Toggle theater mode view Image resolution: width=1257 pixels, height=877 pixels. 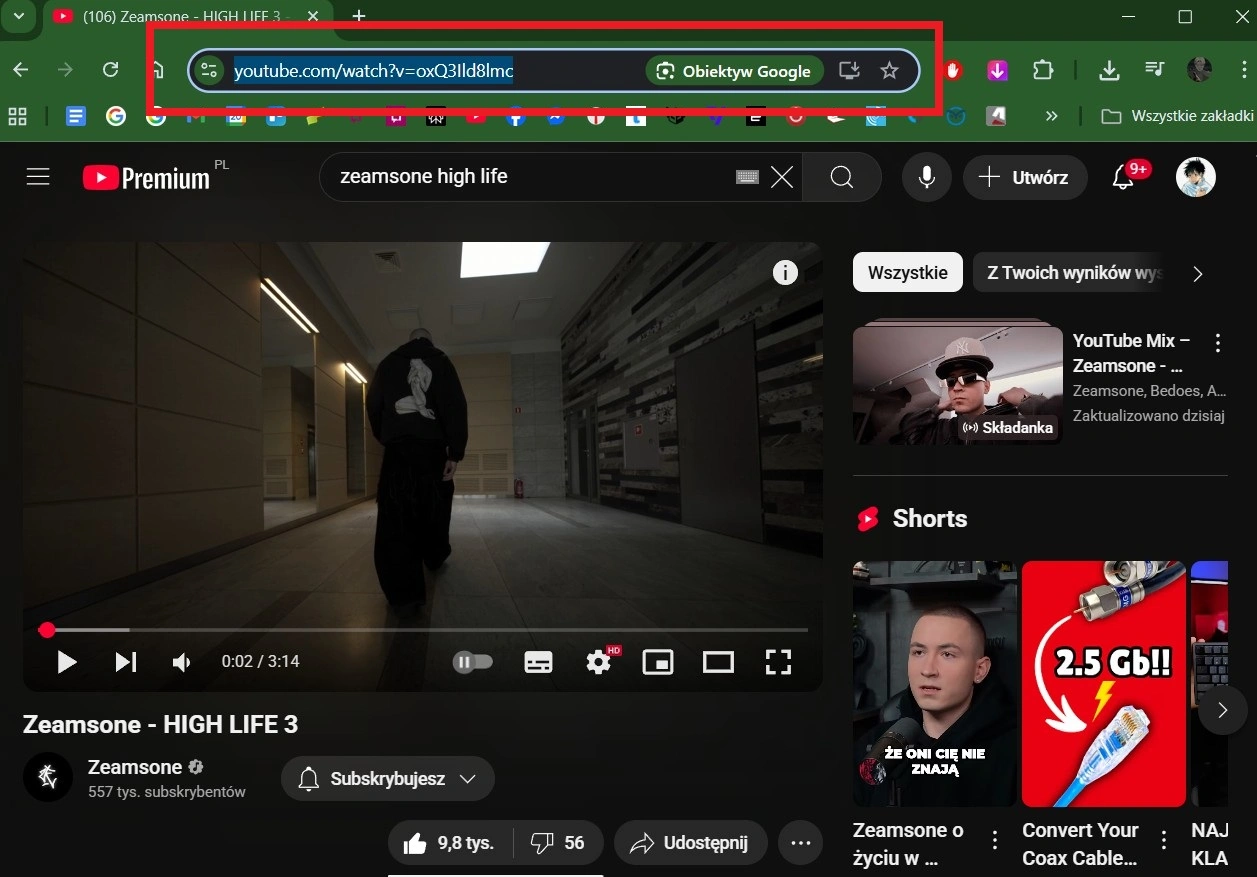(x=718, y=662)
